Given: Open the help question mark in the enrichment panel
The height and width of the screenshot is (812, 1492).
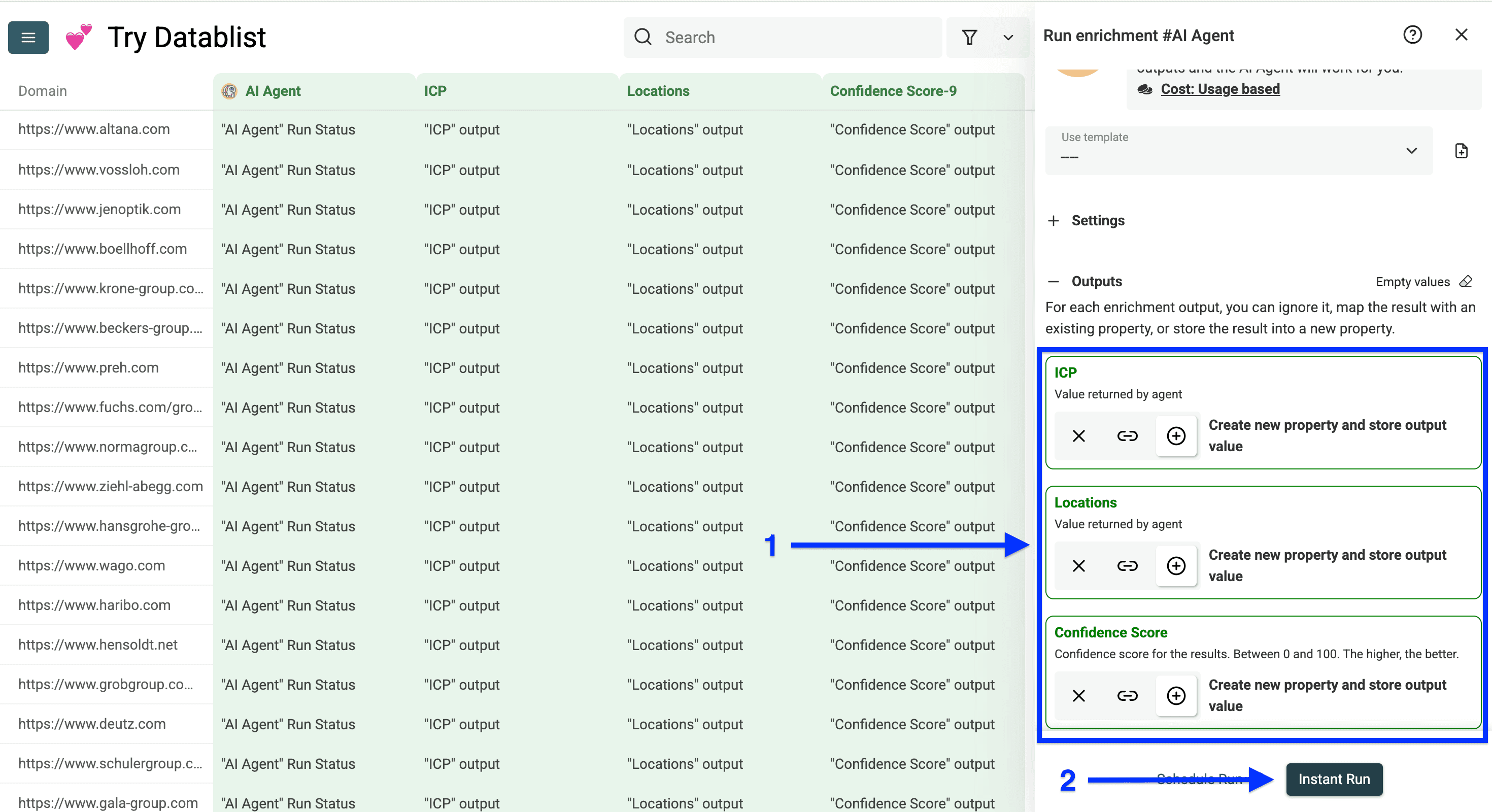Looking at the screenshot, I should pyautogui.click(x=1413, y=35).
